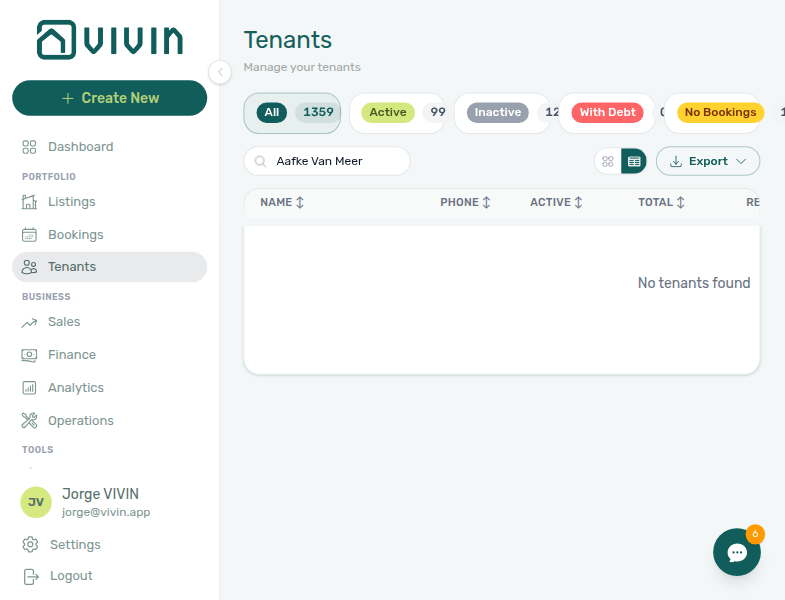
Task: Switch to grid card view
Action: [x=608, y=161]
